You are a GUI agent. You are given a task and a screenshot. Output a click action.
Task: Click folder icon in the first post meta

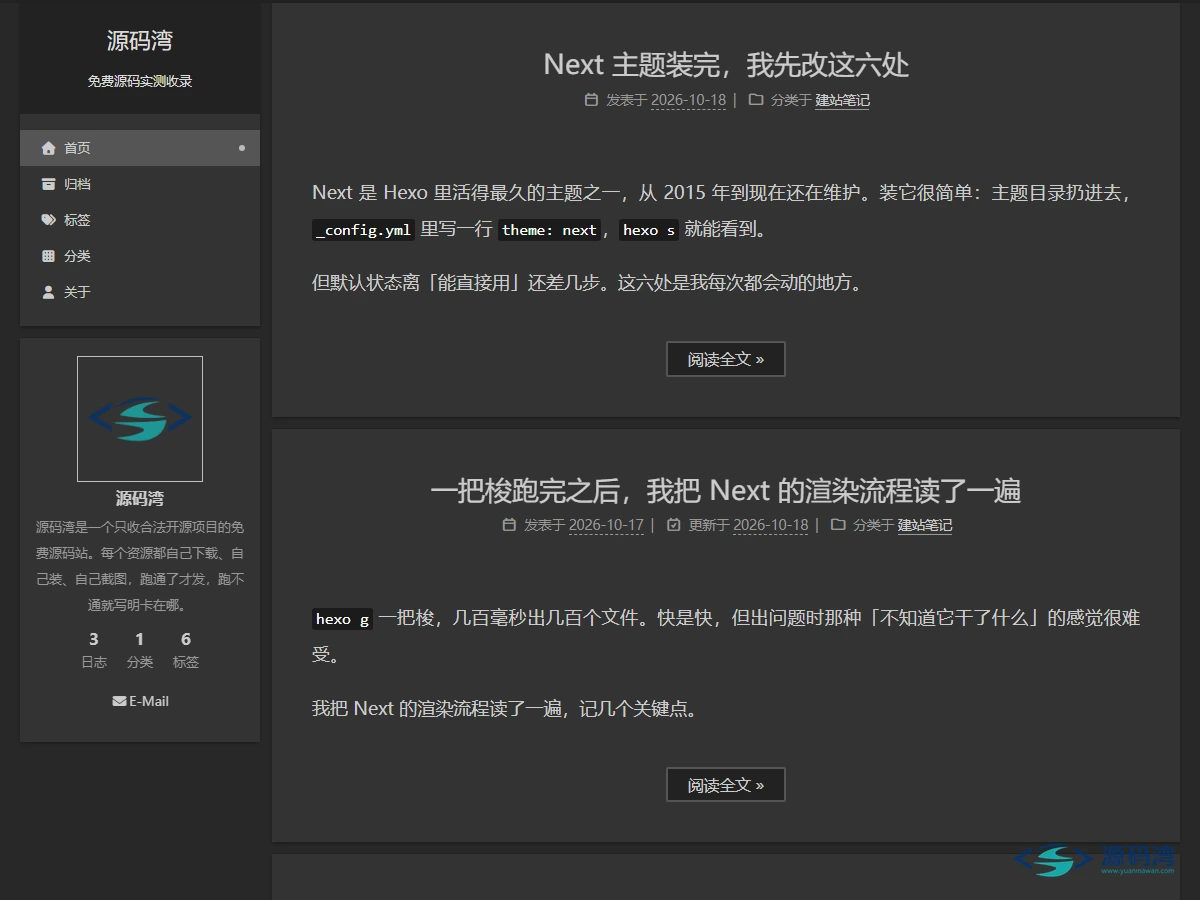tap(756, 100)
